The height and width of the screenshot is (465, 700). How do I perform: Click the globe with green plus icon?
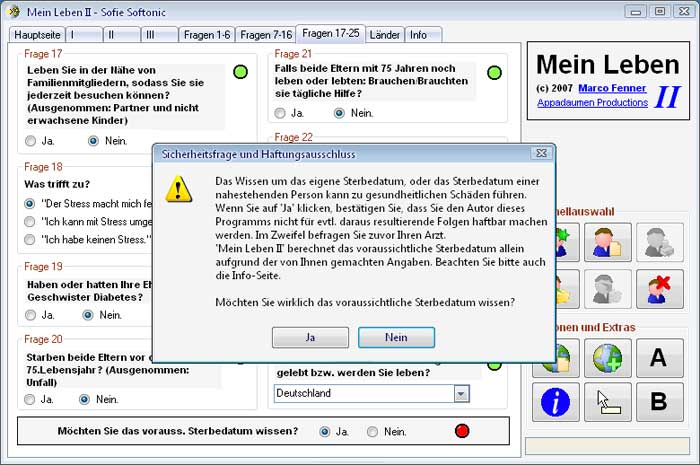point(608,358)
